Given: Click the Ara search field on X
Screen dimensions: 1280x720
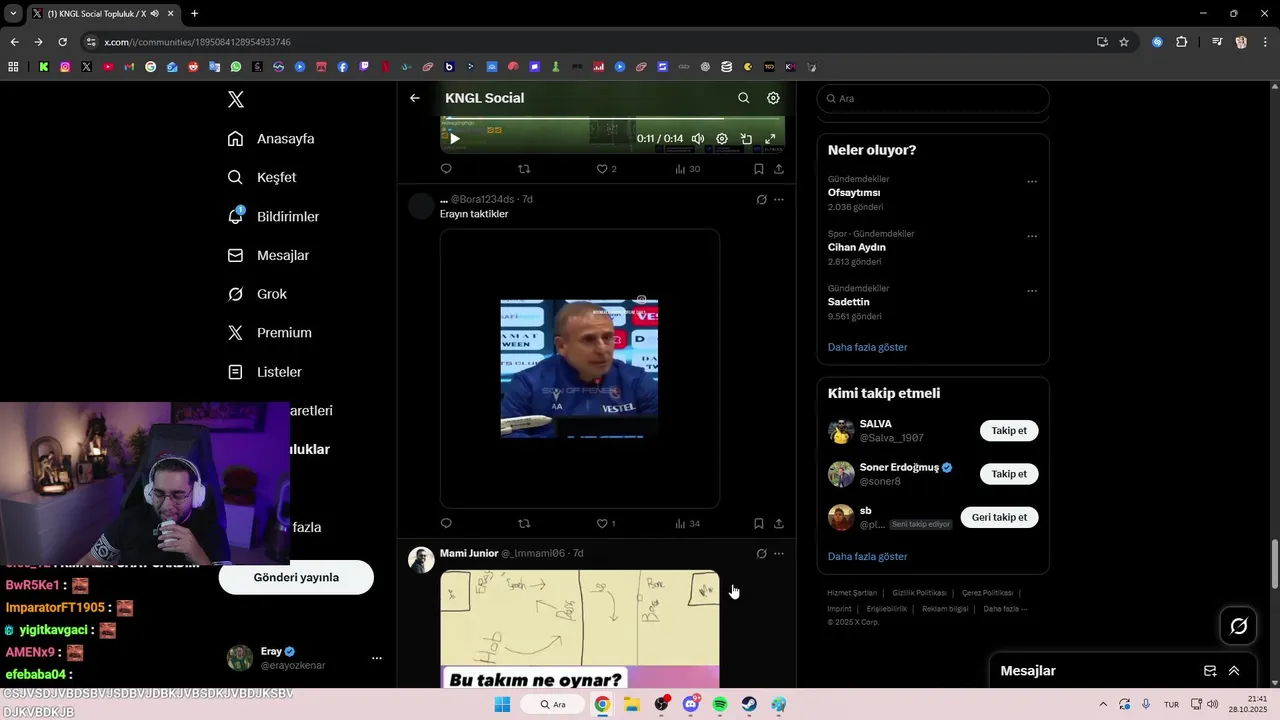Looking at the screenshot, I should tap(933, 98).
